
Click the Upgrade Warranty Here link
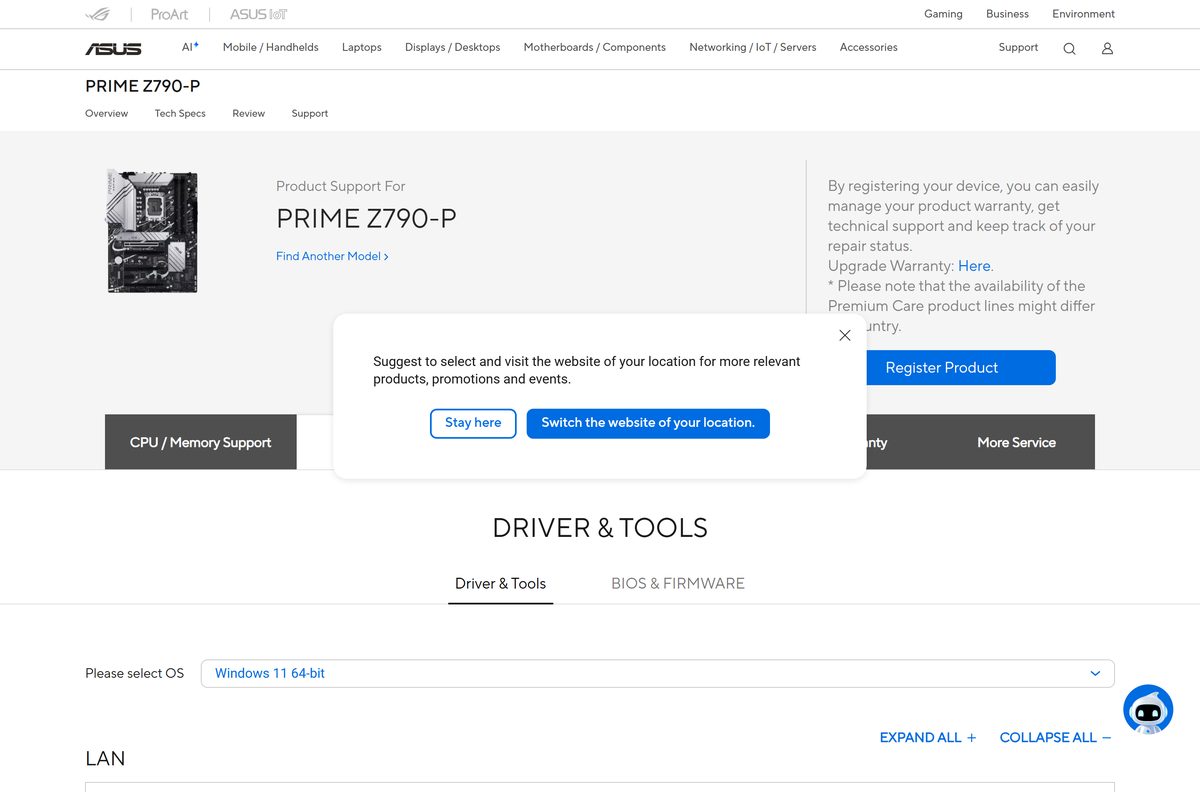click(974, 266)
